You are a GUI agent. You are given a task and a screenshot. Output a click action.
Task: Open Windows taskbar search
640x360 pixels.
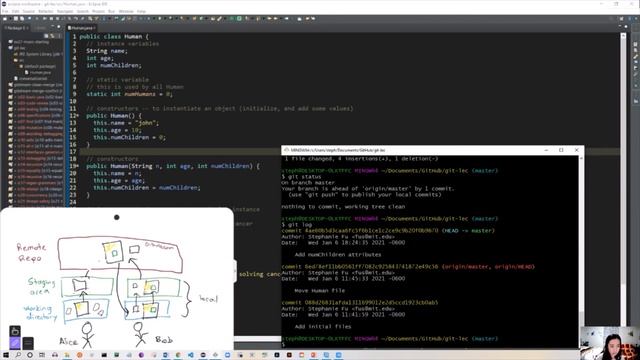[18, 355]
